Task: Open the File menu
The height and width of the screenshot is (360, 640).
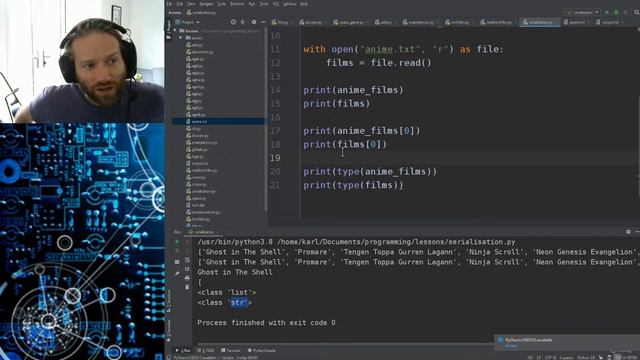Action: point(169,4)
